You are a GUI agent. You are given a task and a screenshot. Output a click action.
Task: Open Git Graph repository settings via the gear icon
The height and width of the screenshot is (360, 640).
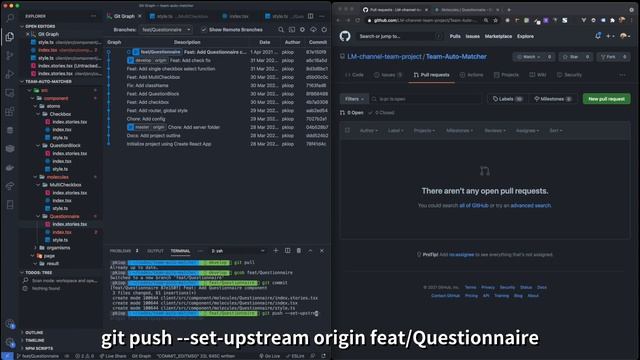coord(302,30)
